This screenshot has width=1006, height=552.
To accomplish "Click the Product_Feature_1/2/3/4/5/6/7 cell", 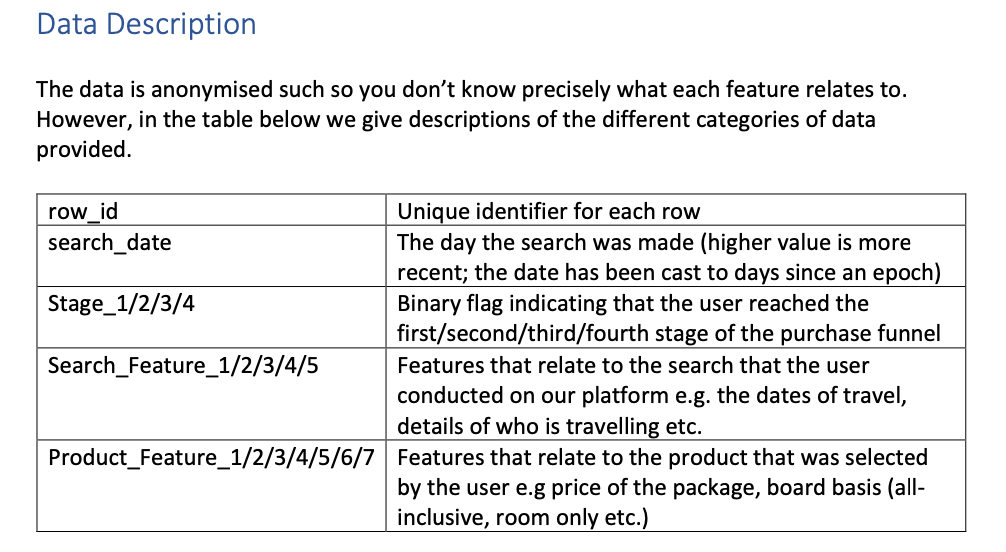I will 211,486.
